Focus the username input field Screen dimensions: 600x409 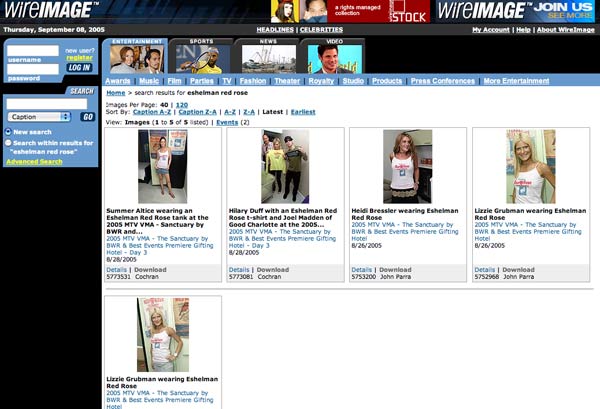[x=33, y=51]
